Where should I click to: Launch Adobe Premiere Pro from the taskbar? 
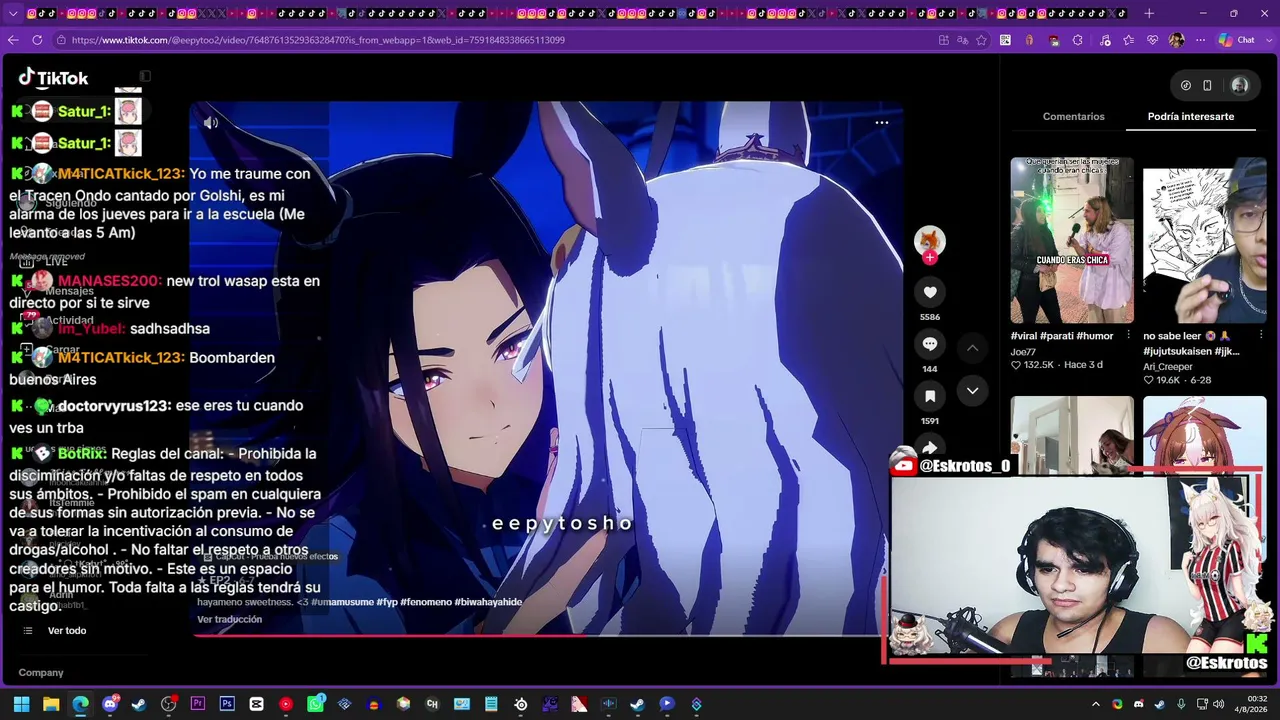198,704
